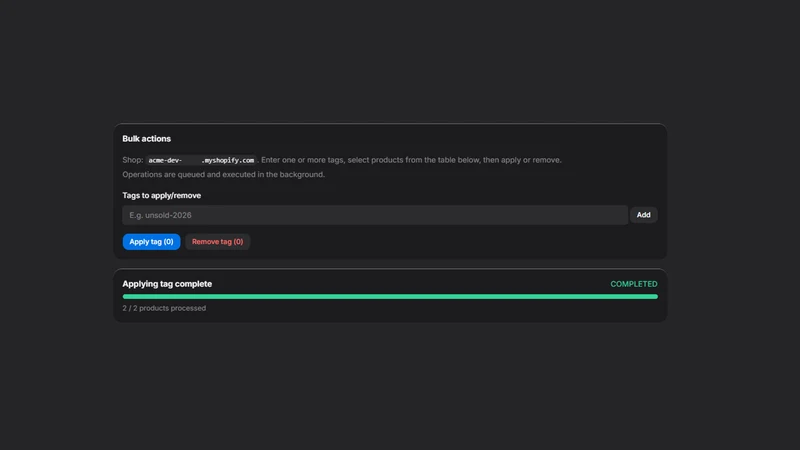Image resolution: width=800 pixels, height=450 pixels.
Task: Click the Remove tag (0) button
Action: 217,242
